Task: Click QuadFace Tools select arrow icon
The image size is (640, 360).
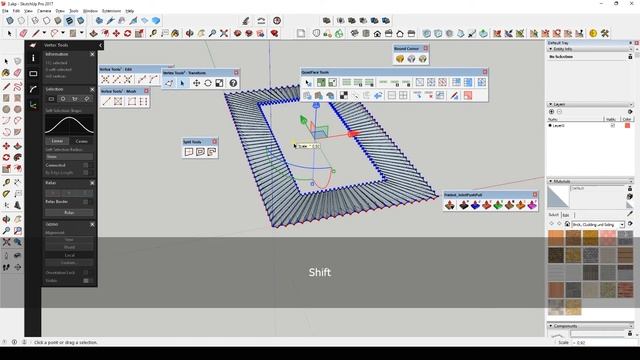Action: [308, 83]
